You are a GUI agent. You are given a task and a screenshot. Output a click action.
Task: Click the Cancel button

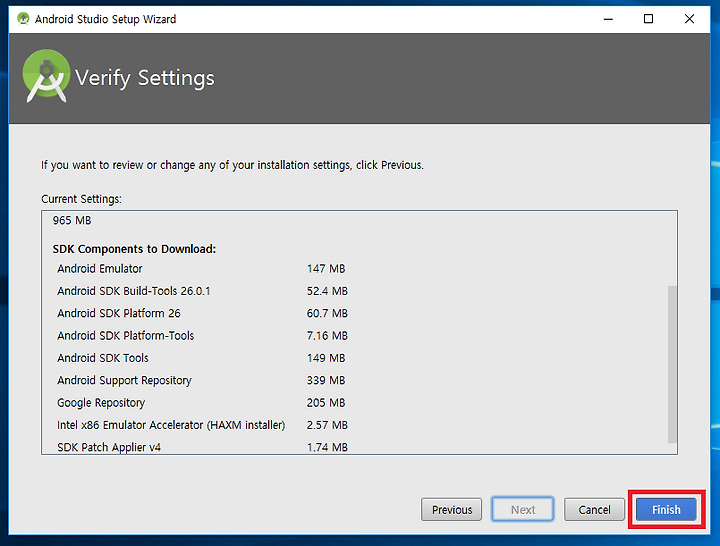tap(594, 509)
